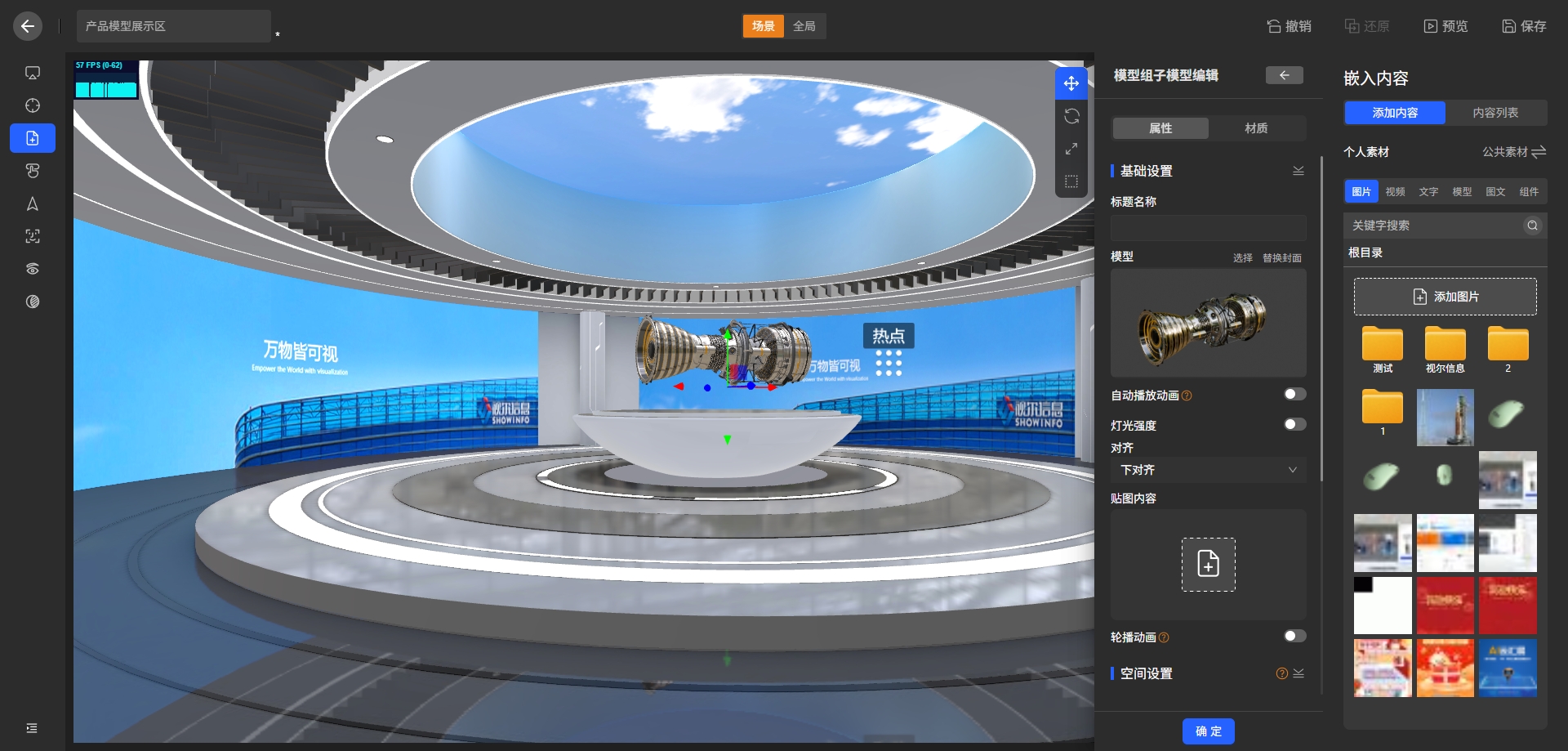Click the 标题名称 input field

[1208, 227]
